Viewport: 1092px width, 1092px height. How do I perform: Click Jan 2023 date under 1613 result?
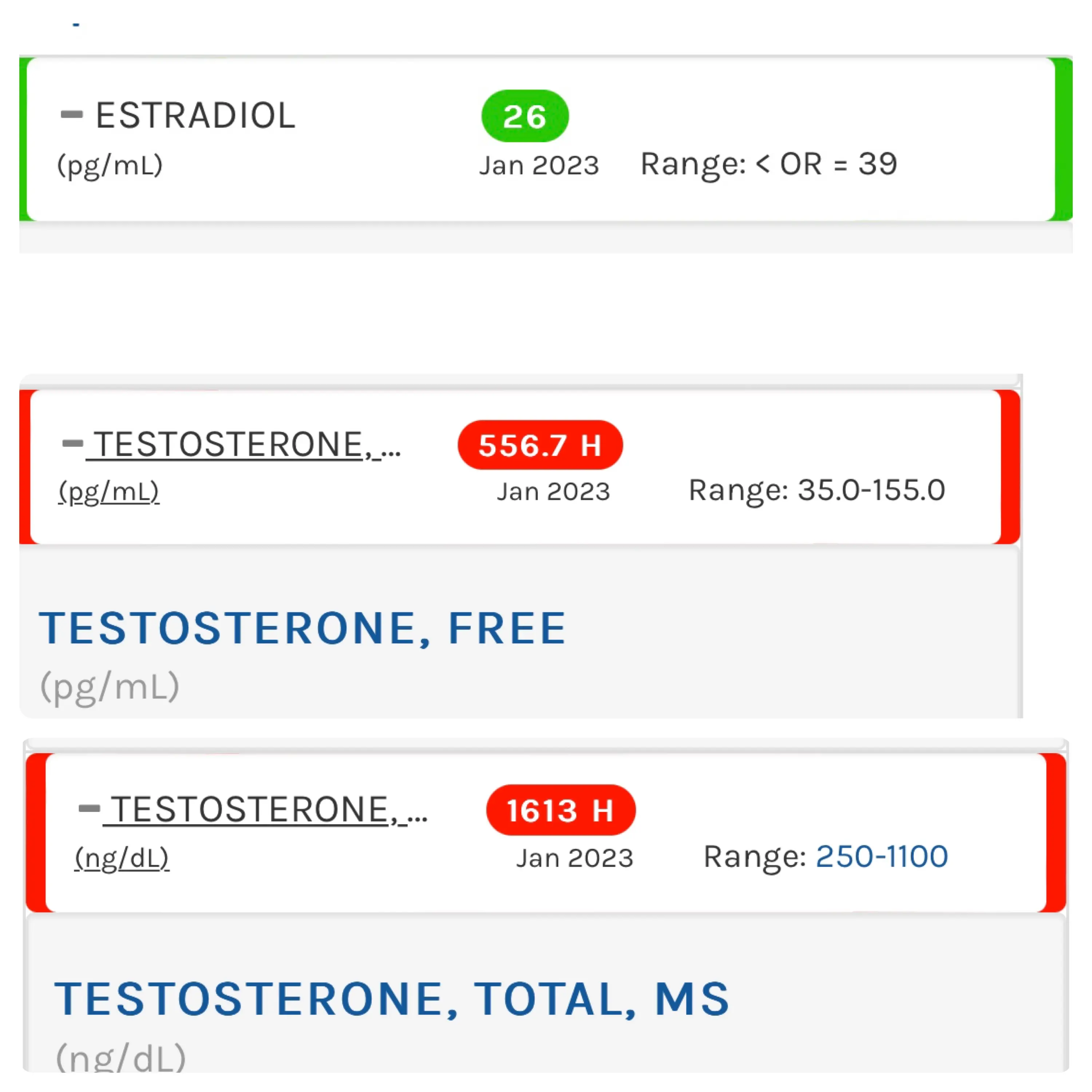coord(574,858)
